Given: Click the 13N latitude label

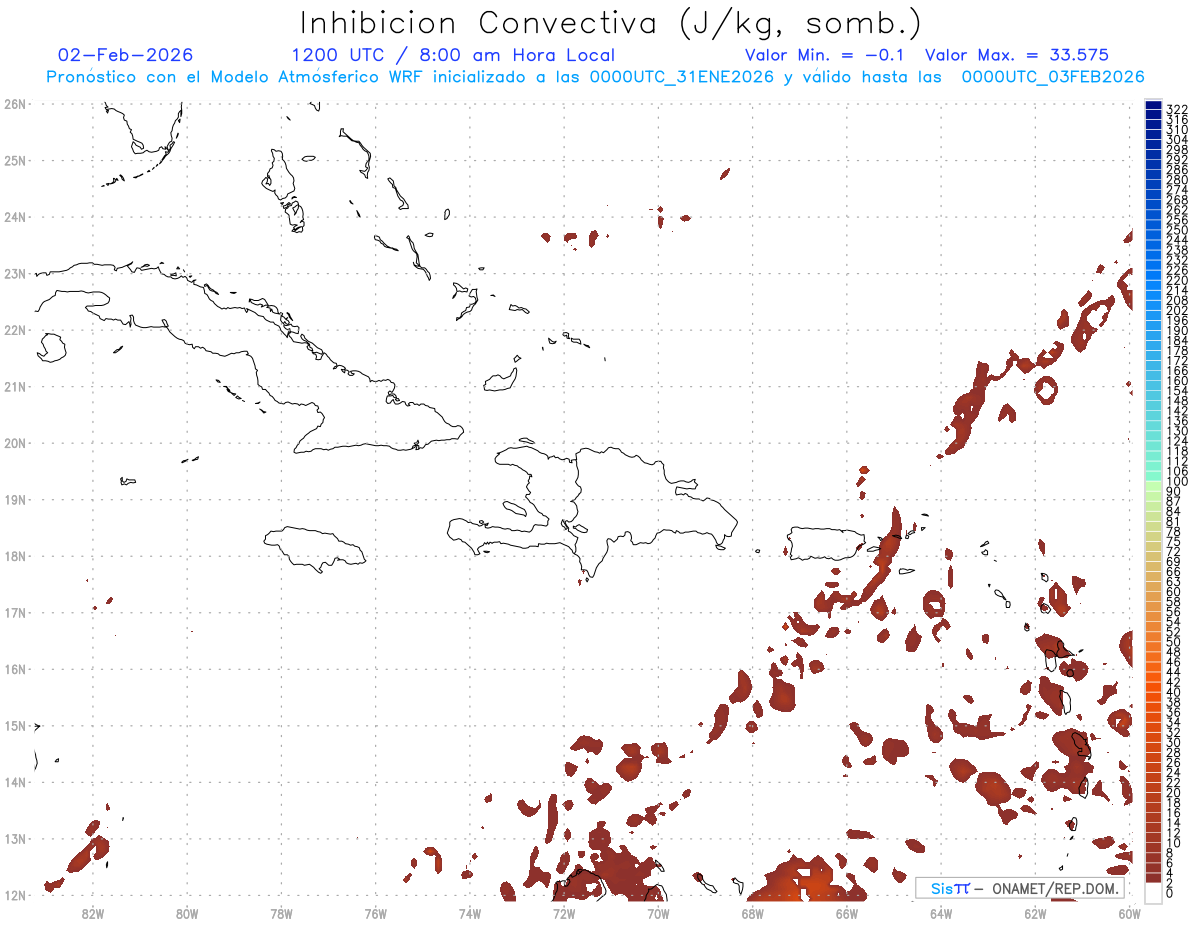Looking at the screenshot, I should (x=14, y=839).
